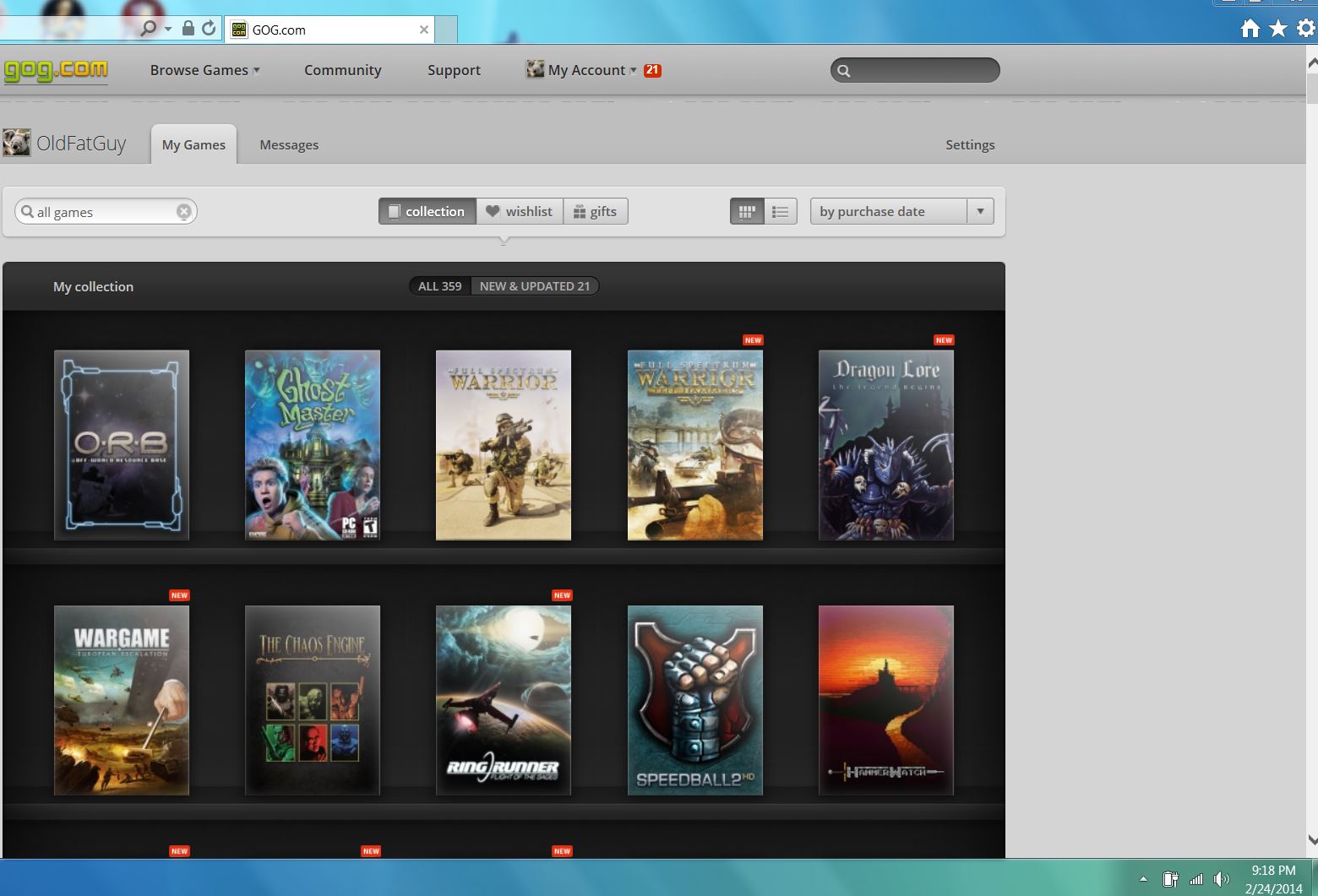Select the collection view toggle
Screen dimensions: 1318x896
tap(428, 211)
